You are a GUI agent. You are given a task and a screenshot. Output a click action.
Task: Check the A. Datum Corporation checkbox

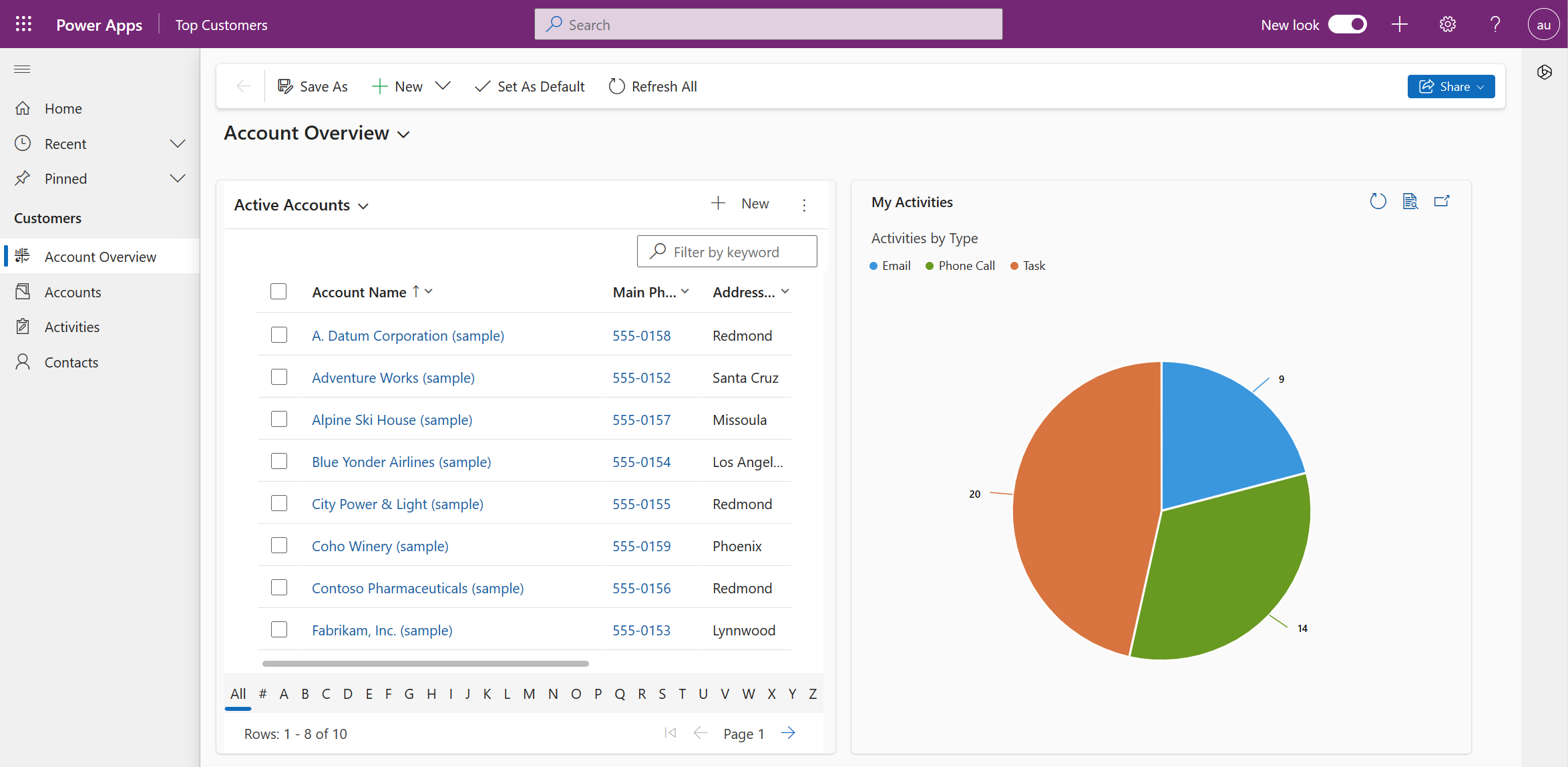click(x=279, y=335)
